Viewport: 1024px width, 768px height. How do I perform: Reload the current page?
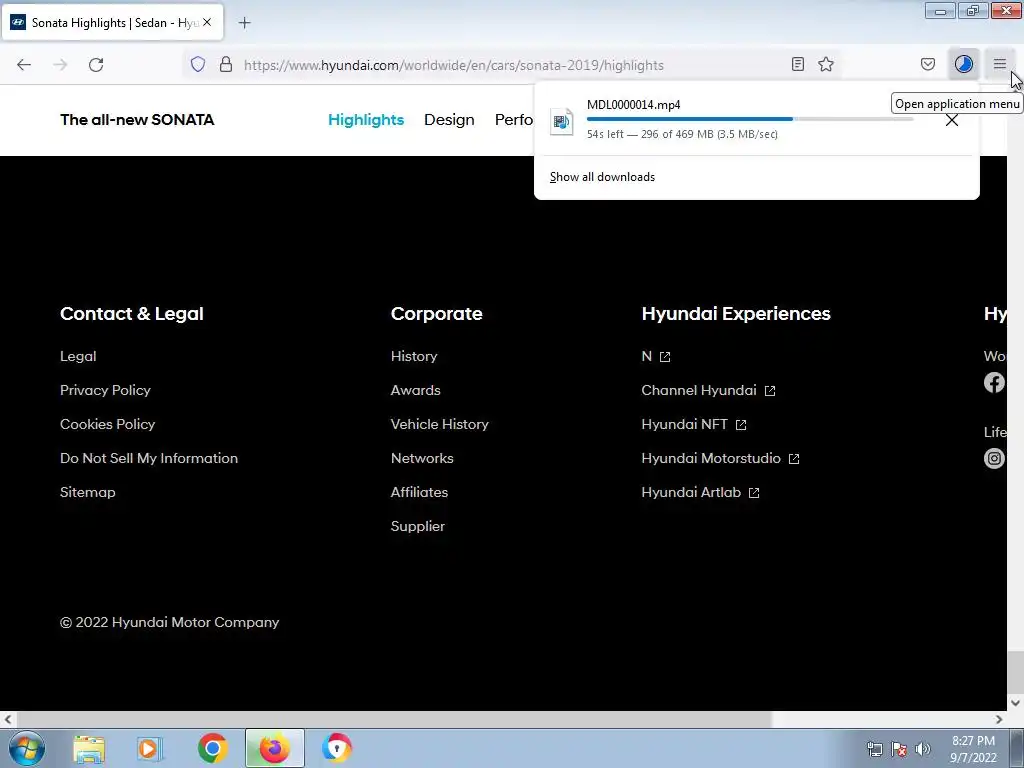coord(96,65)
